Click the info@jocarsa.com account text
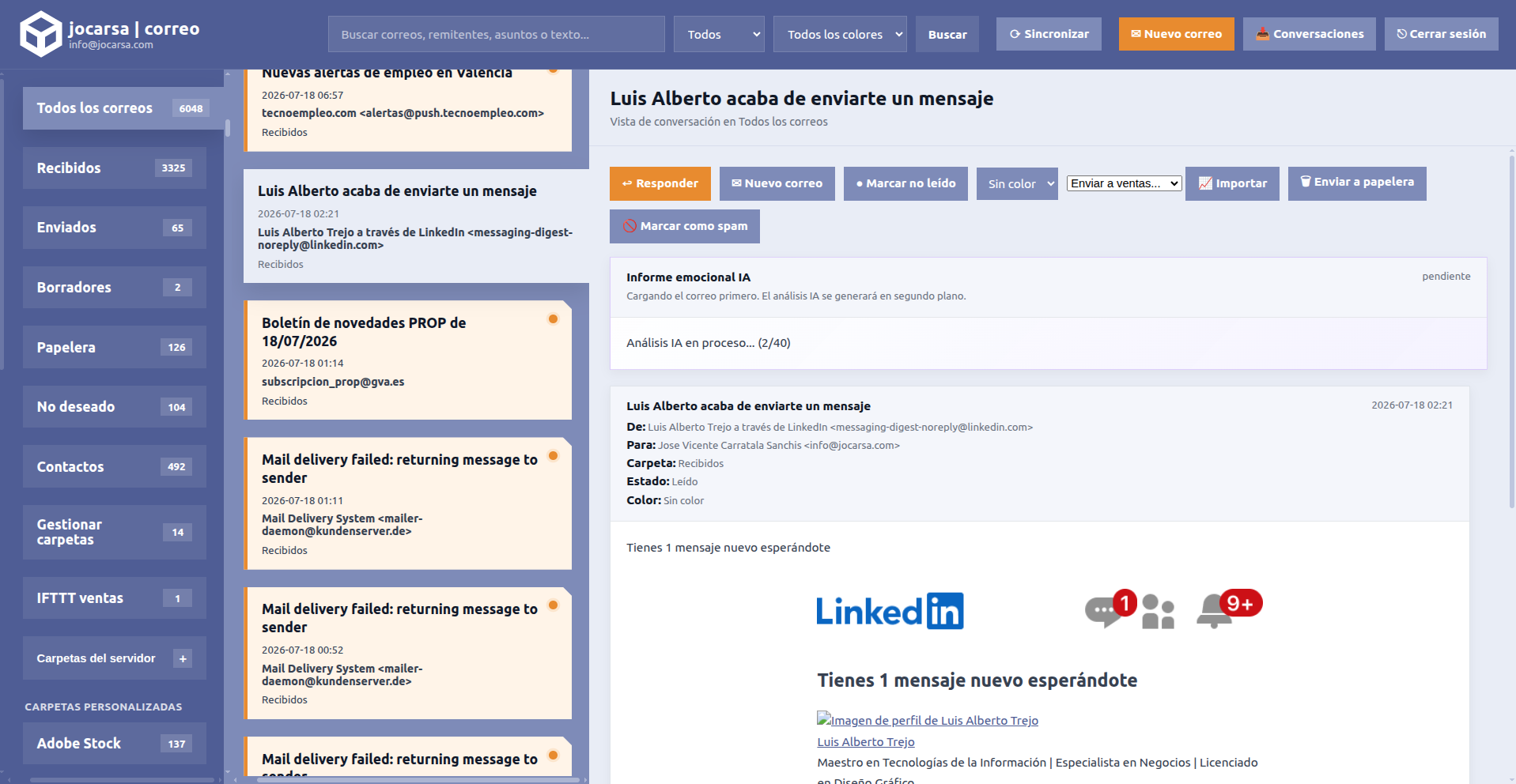The image size is (1516, 784). (111, 45)
